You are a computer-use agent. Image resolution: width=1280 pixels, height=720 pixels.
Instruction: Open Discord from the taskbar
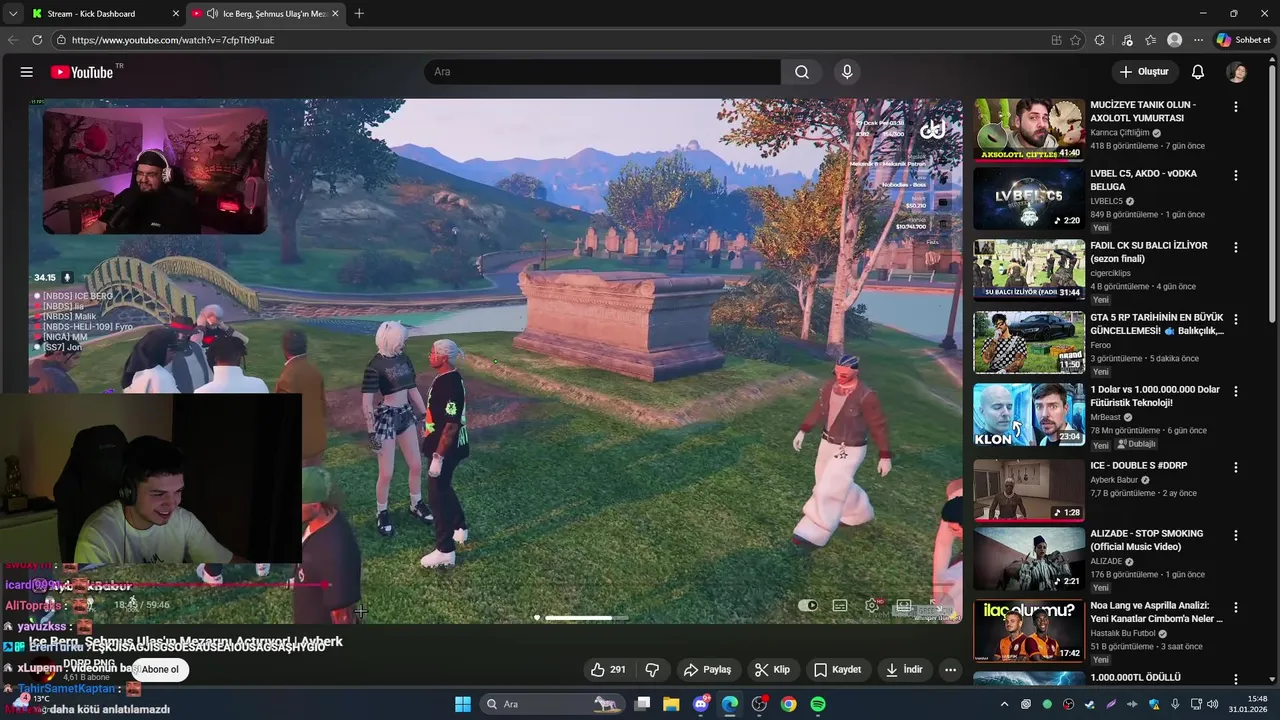click(701, 704)
